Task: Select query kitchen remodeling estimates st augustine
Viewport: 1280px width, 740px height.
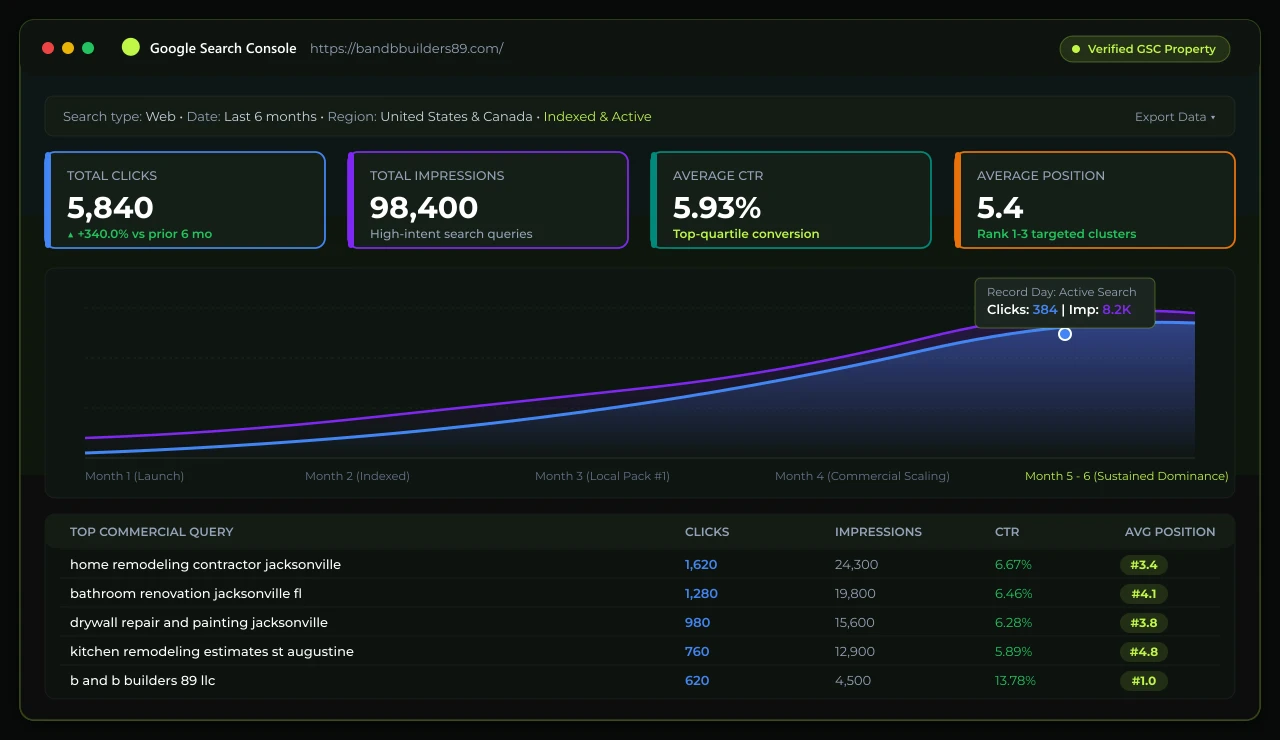Action: point(212,652)
